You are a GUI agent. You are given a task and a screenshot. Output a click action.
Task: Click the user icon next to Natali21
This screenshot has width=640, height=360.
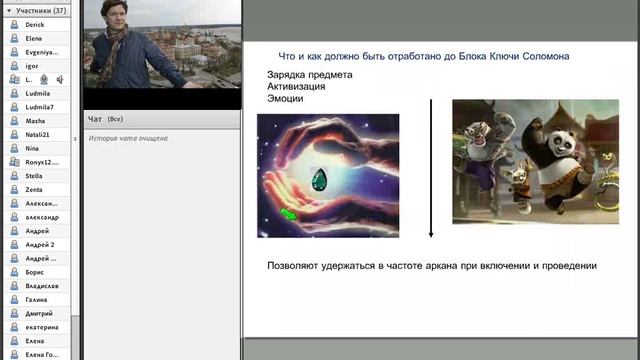14,135
